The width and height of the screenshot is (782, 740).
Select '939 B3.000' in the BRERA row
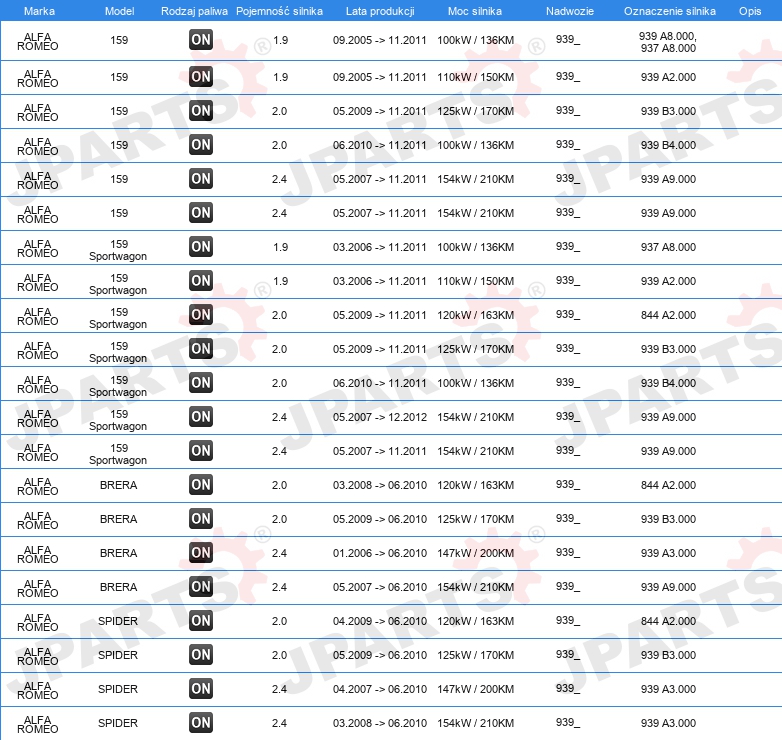[668, 519]
